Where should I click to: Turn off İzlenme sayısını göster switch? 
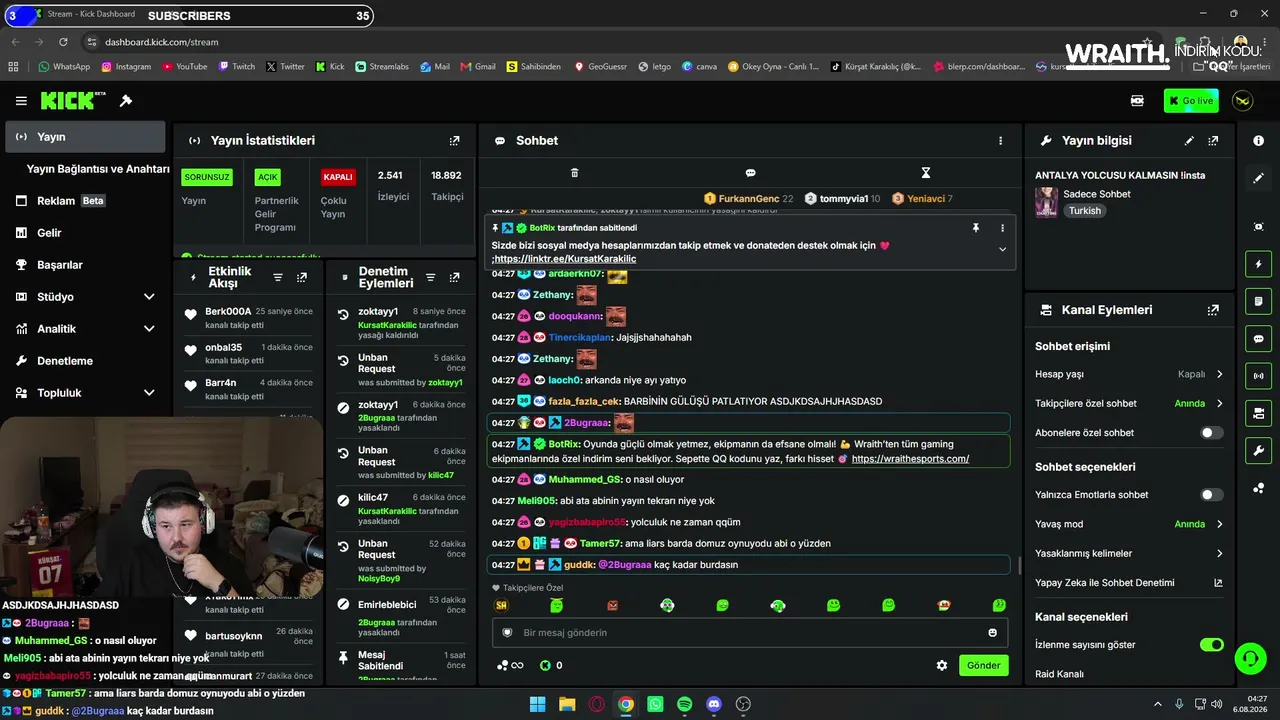[1211, 645]
